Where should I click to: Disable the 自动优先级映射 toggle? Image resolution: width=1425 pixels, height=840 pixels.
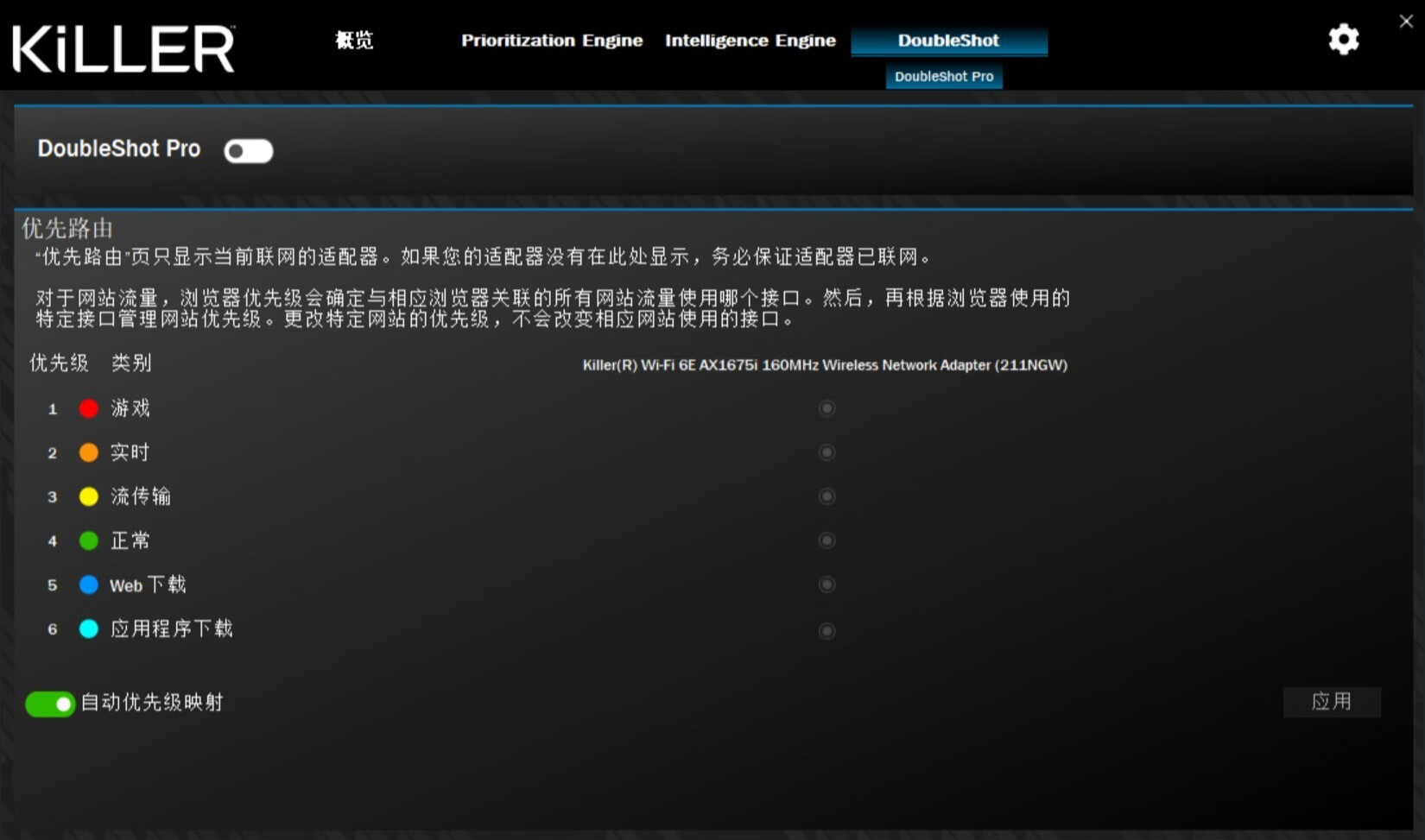49,704
